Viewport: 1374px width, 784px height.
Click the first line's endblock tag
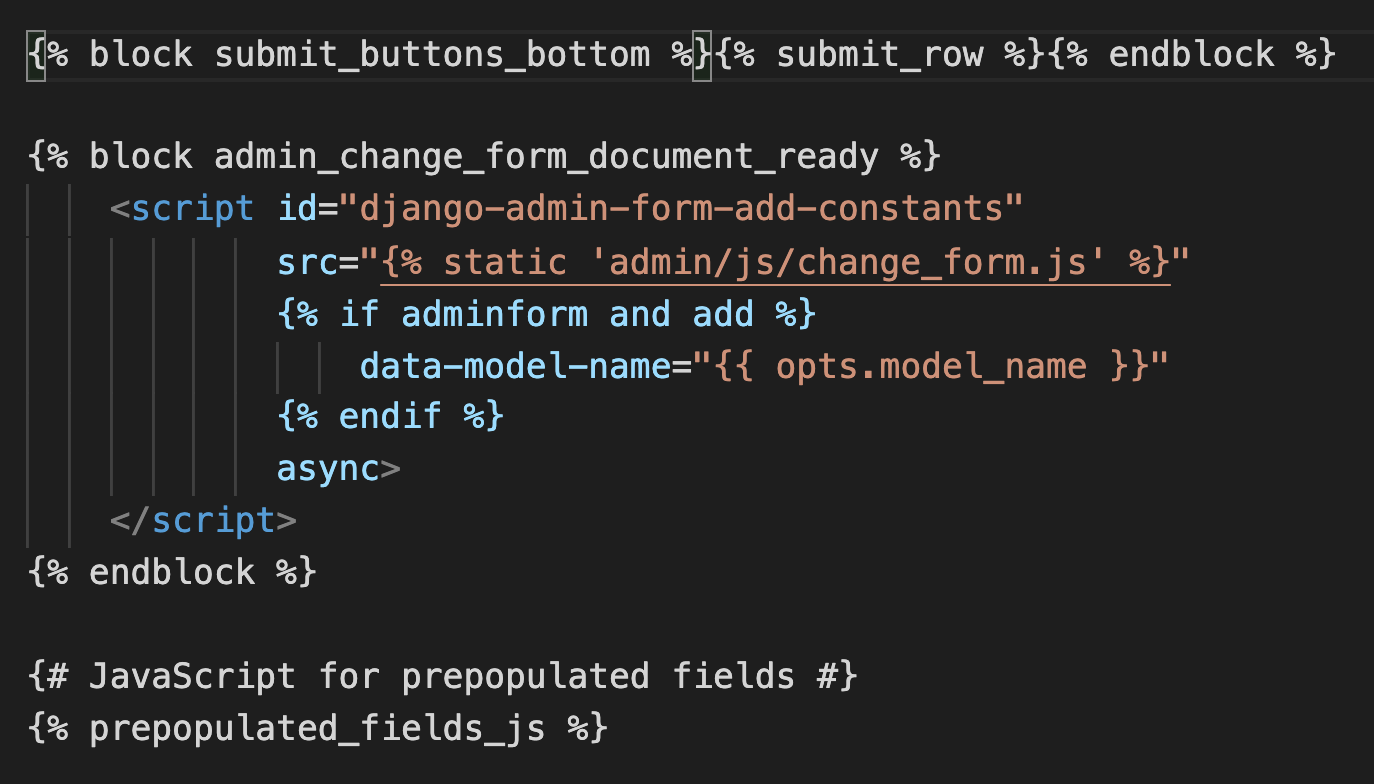(1192, 54)
